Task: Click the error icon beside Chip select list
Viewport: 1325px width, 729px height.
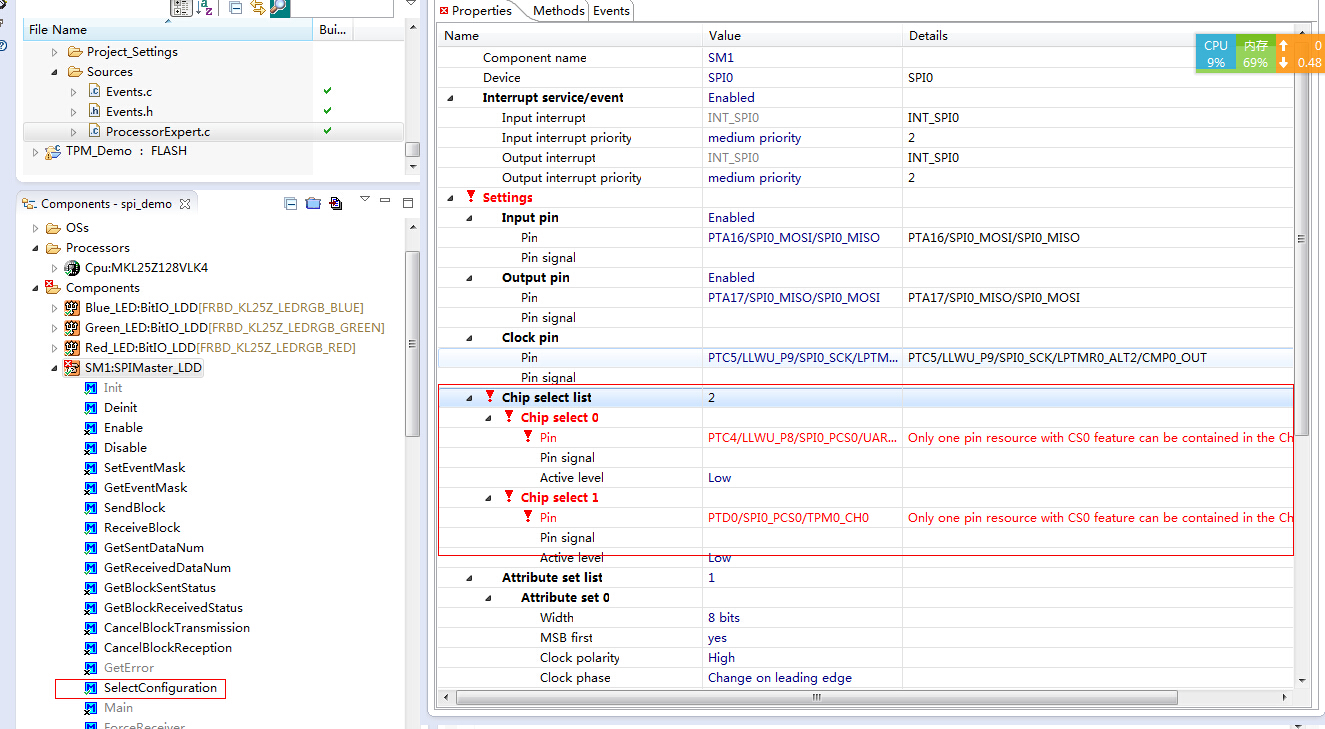Action: (x=490, y=397)
